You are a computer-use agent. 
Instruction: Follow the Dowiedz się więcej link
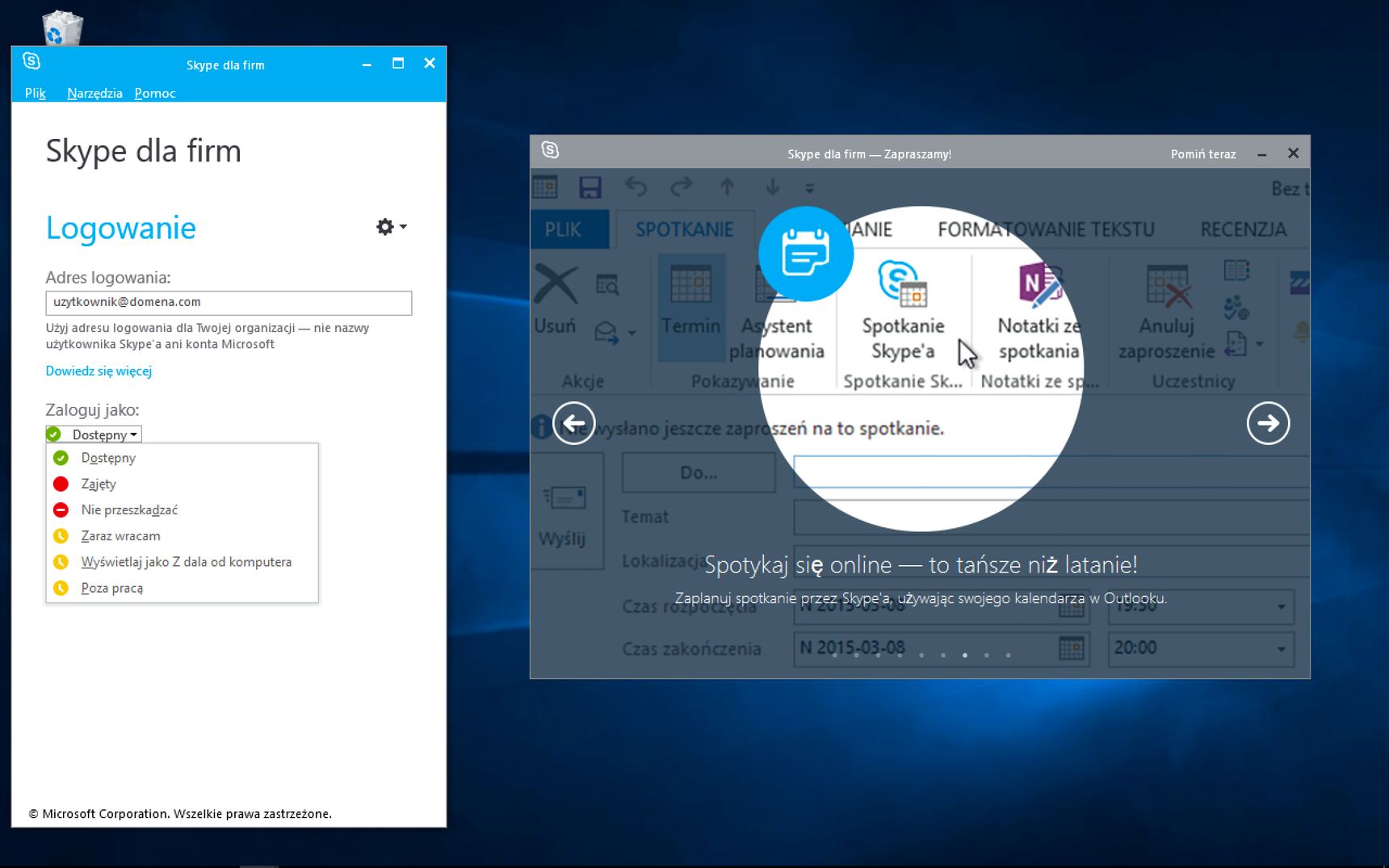pos(99,371)
